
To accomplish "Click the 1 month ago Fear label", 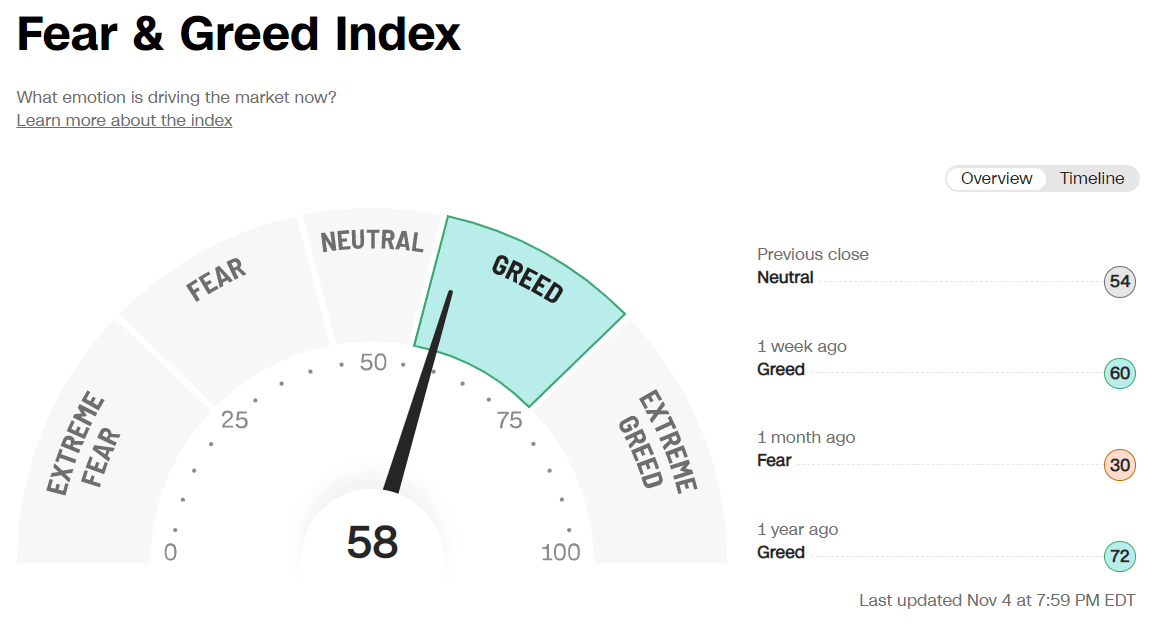I will [774, 460].
